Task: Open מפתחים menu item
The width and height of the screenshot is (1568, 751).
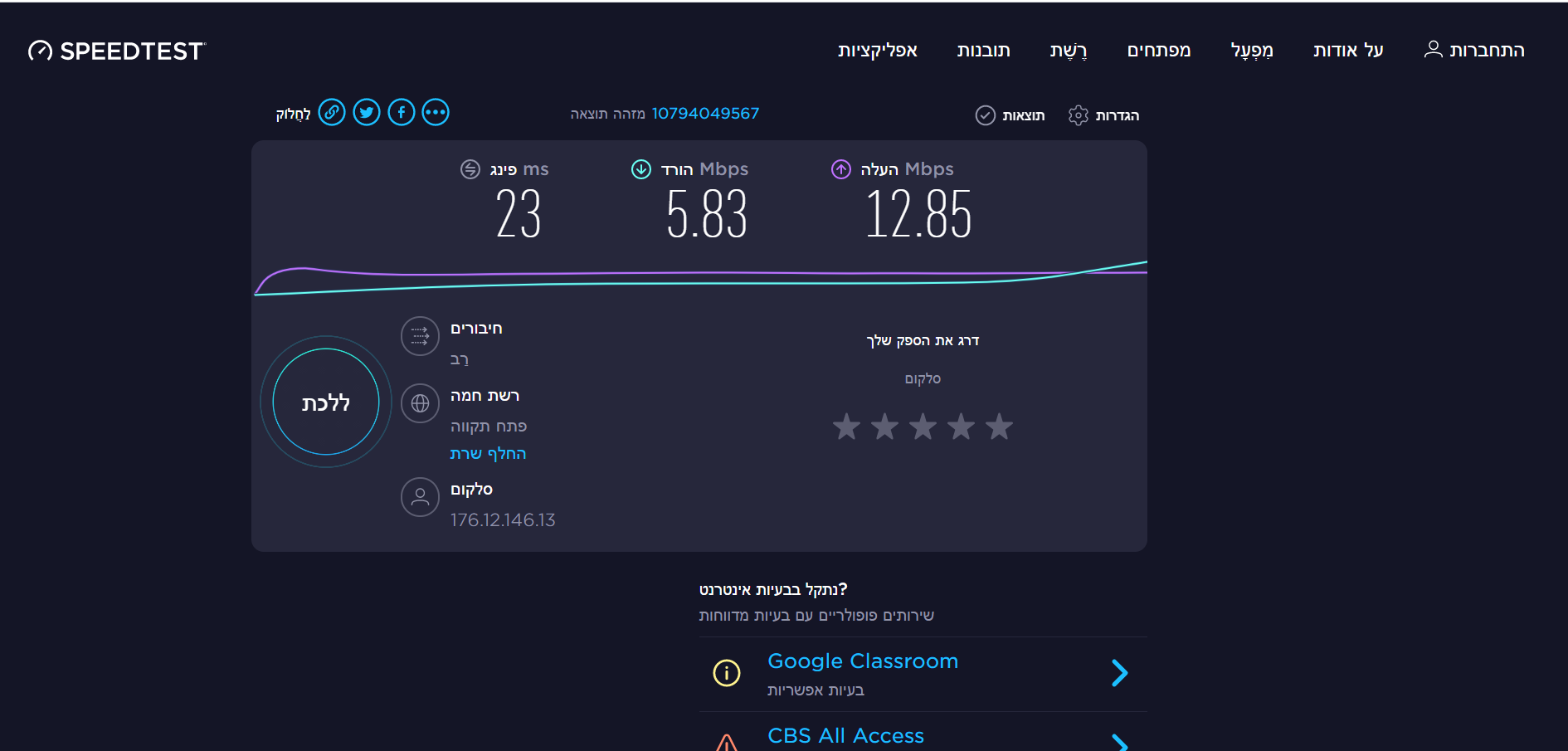Action: tap(1159, 51)
